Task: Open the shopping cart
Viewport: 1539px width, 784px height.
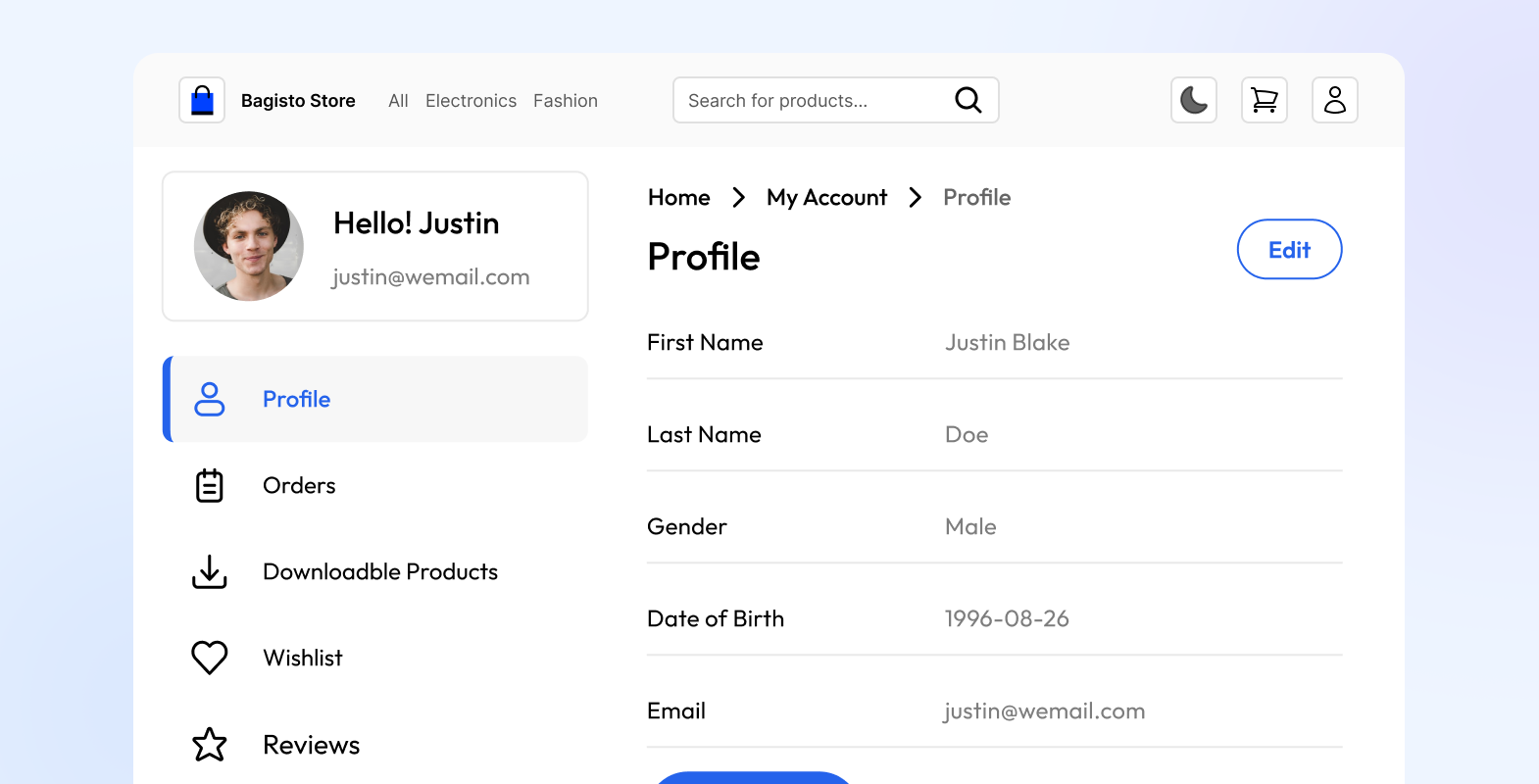Action: click(1265, 100)
